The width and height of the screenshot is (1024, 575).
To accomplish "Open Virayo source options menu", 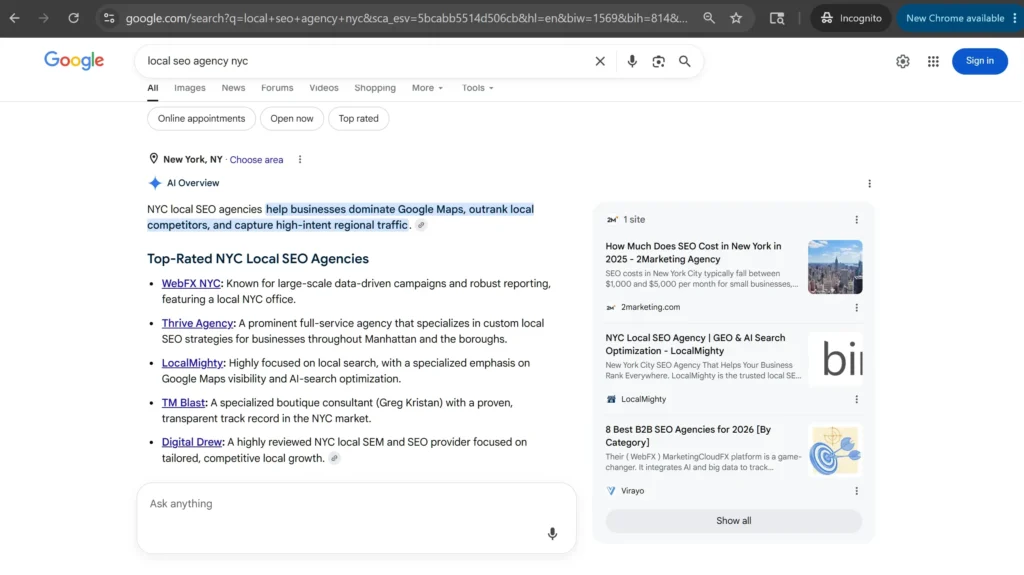I will [857, 491].
